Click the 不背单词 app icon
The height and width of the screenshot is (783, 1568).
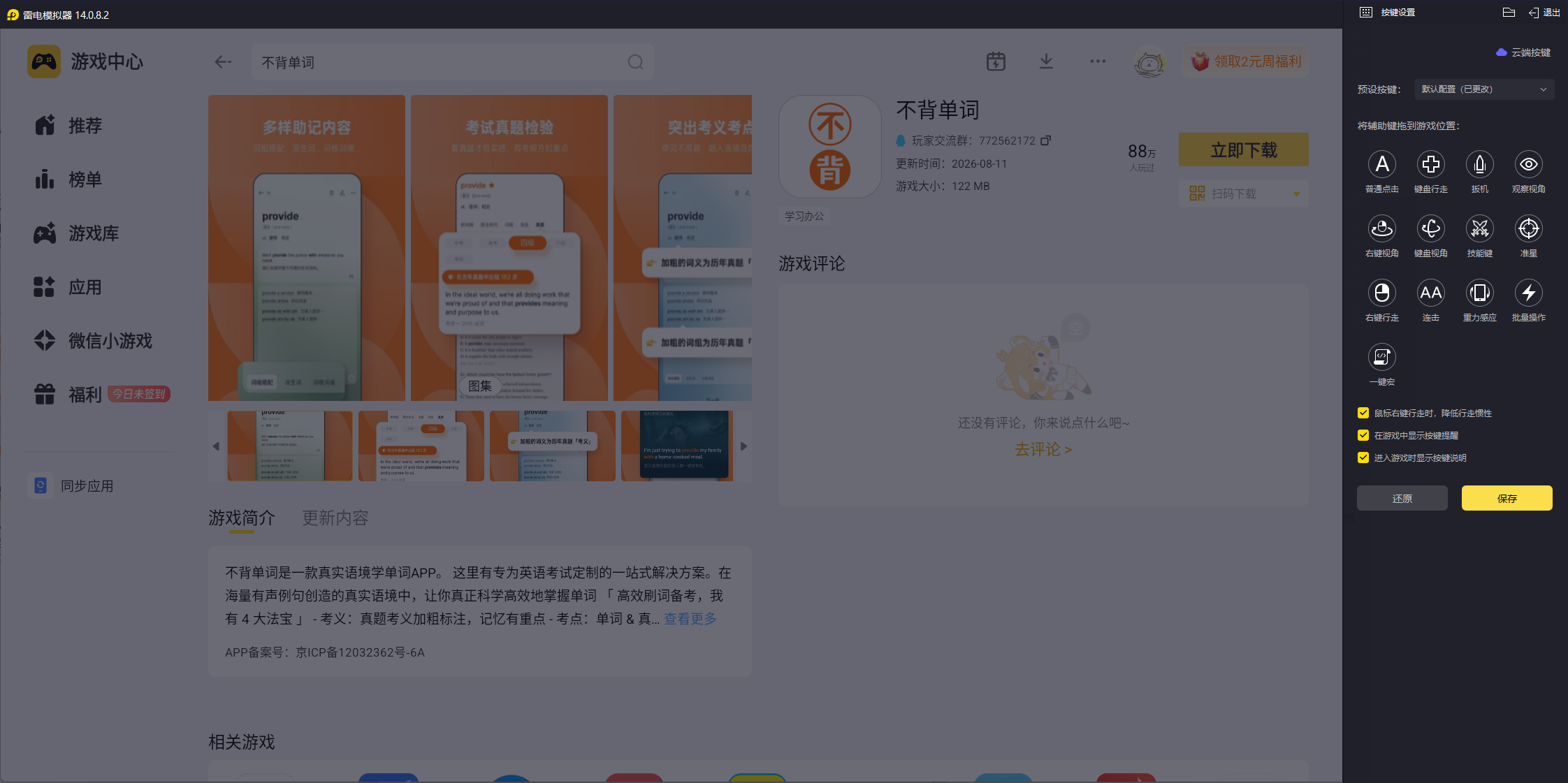pyautogui.click(x=830, y=147)
